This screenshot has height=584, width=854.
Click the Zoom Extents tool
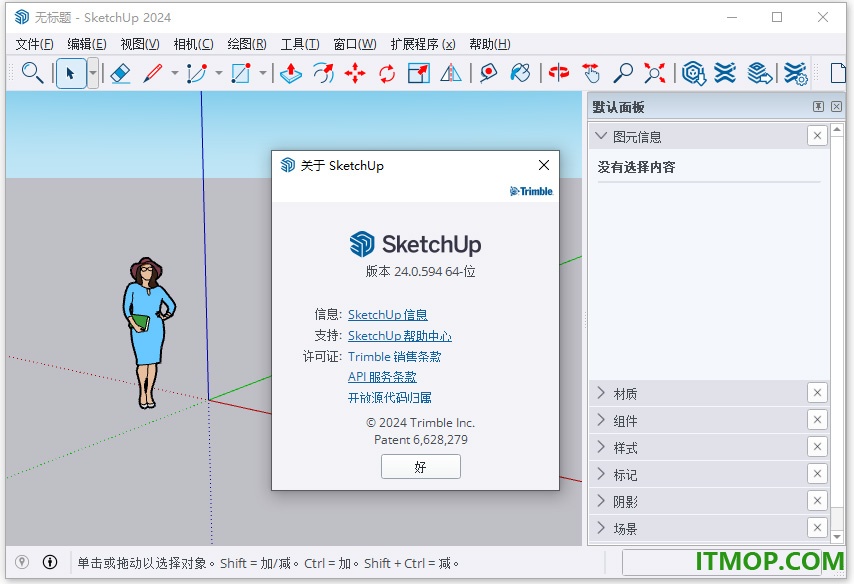click(655, 73)
